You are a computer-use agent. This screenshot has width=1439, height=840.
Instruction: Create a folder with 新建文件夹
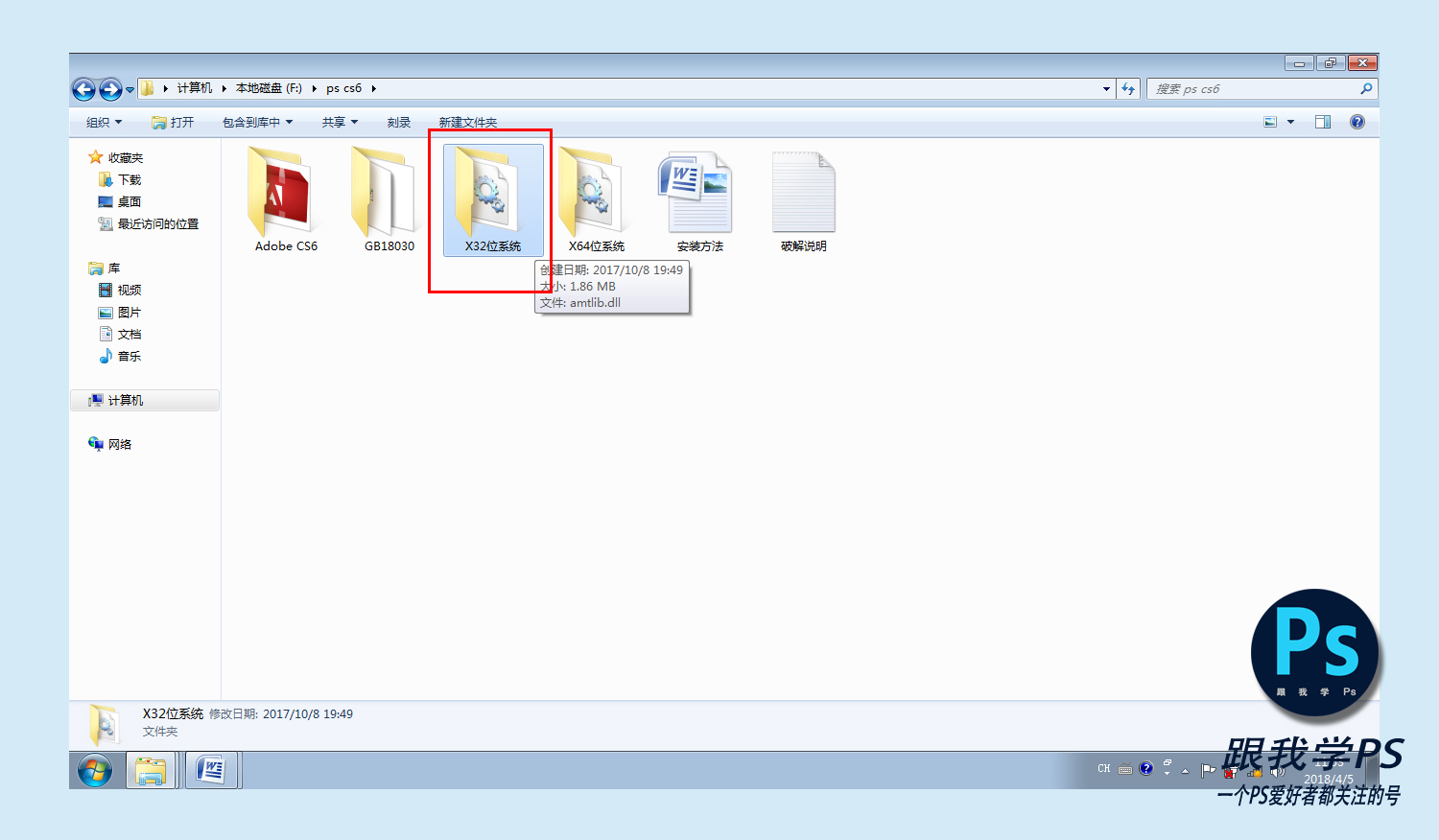[468, 122]
